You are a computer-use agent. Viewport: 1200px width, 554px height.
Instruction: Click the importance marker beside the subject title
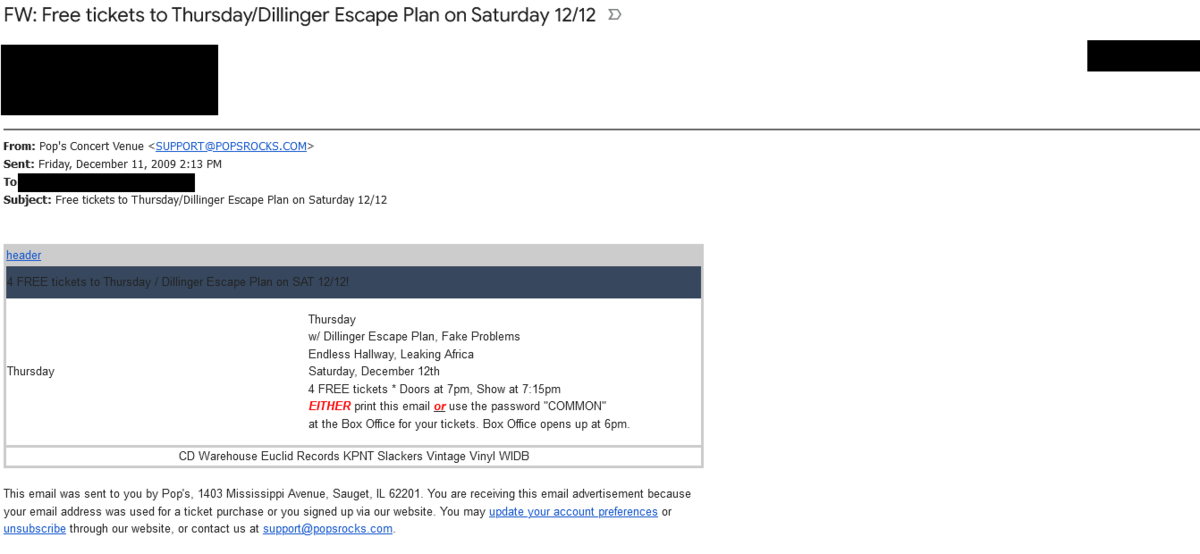pyautogui.click(x=615, y=15)
